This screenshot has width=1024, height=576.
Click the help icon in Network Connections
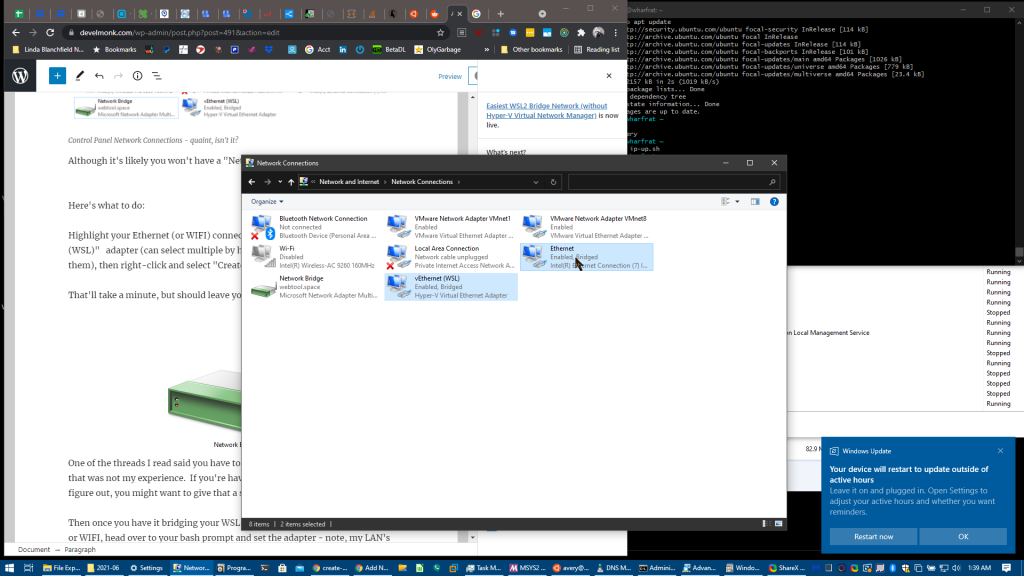tap(774, 201)
